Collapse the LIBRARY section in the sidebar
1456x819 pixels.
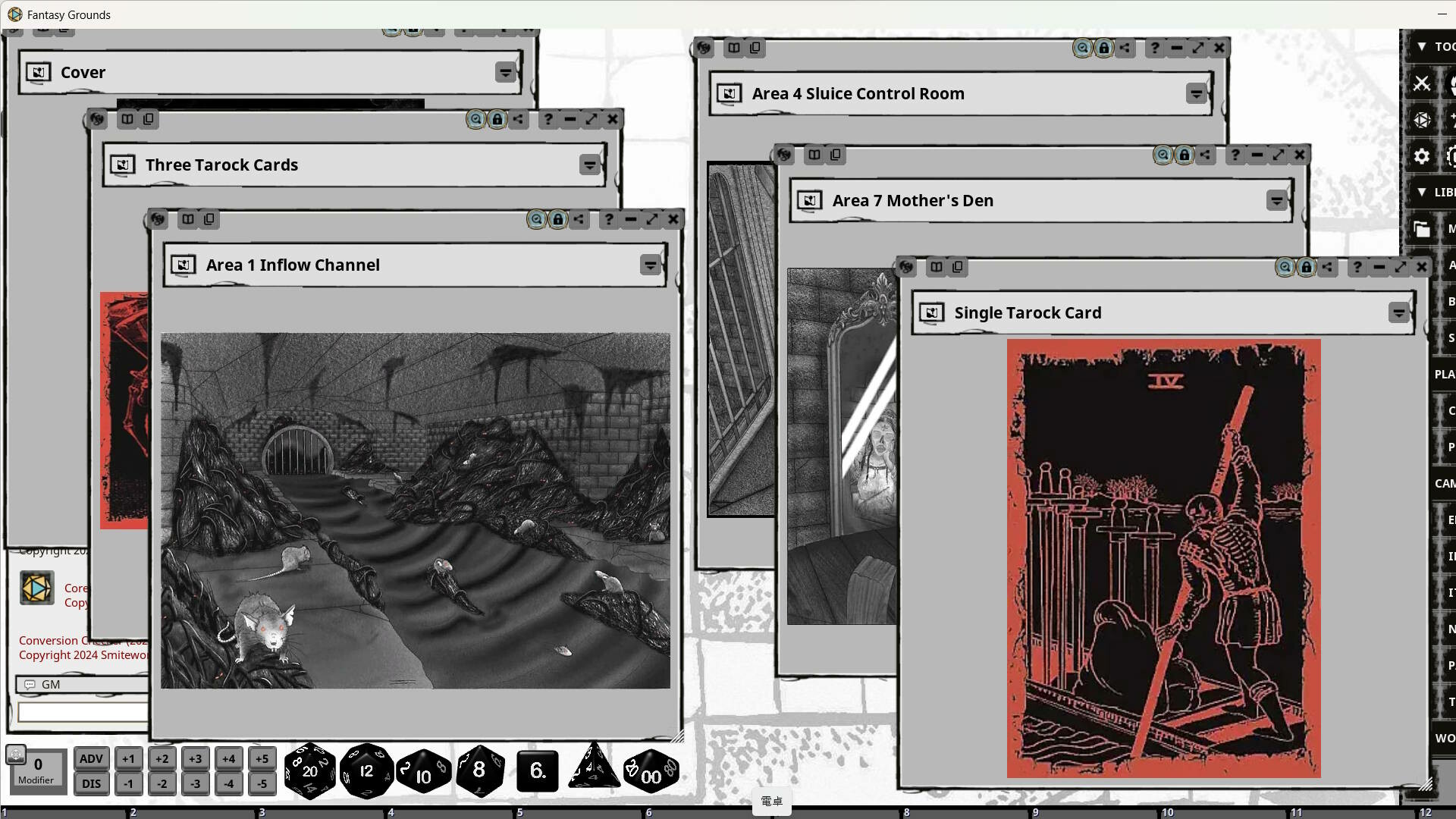click(1421, 192)
